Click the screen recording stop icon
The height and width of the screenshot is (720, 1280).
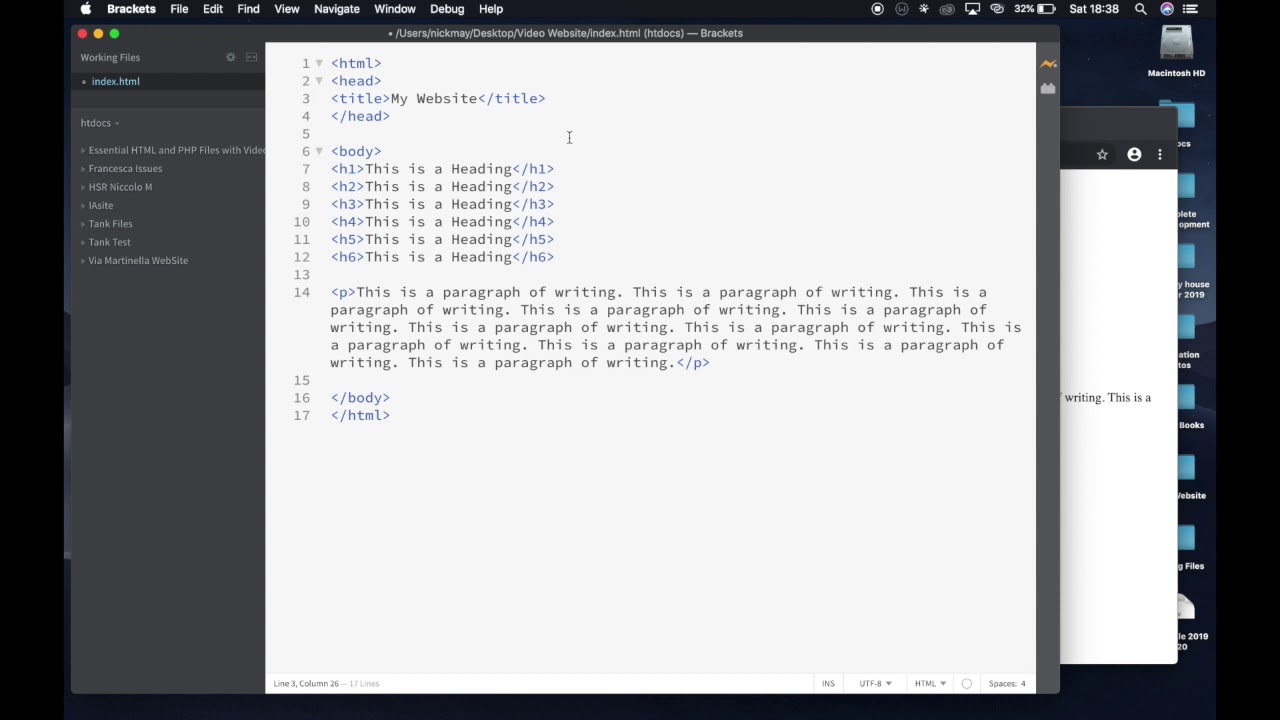(878, 9)
